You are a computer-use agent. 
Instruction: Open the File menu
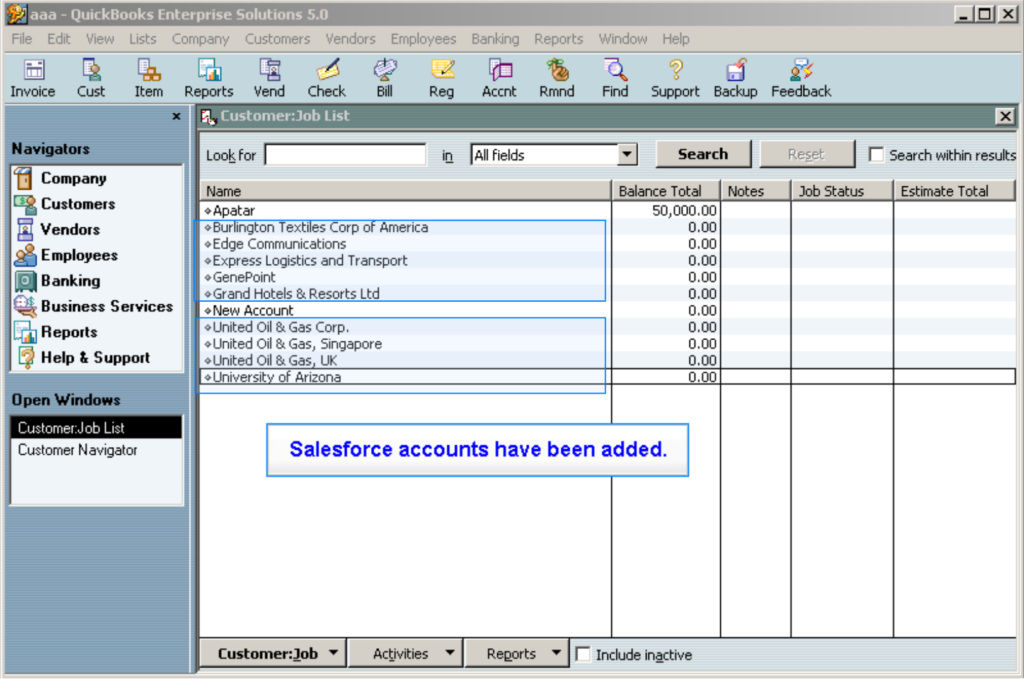coord(22,39)
